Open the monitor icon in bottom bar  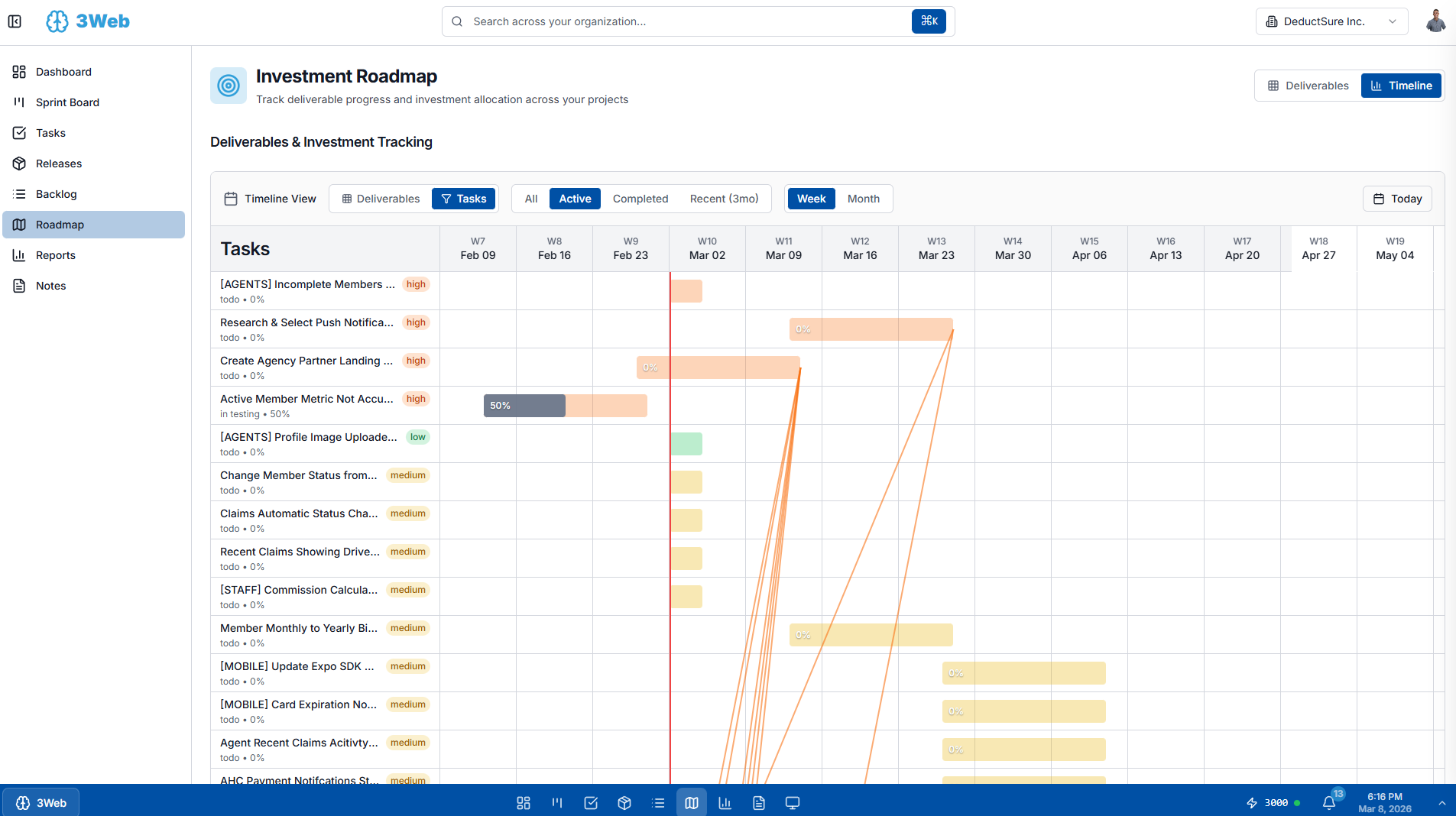(x=793, y=803)
